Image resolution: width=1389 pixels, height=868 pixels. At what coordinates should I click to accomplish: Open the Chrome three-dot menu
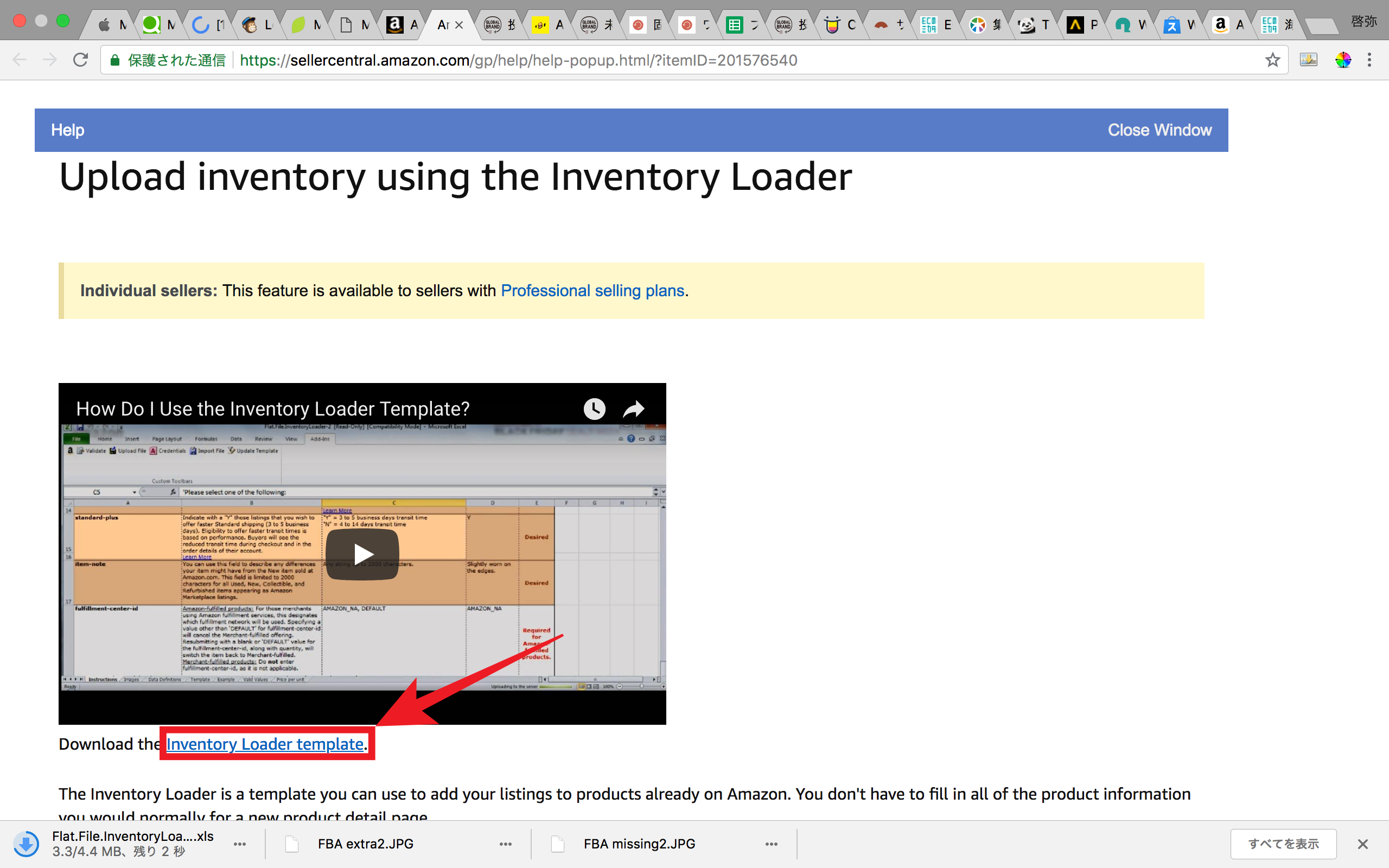(1369, 60)
